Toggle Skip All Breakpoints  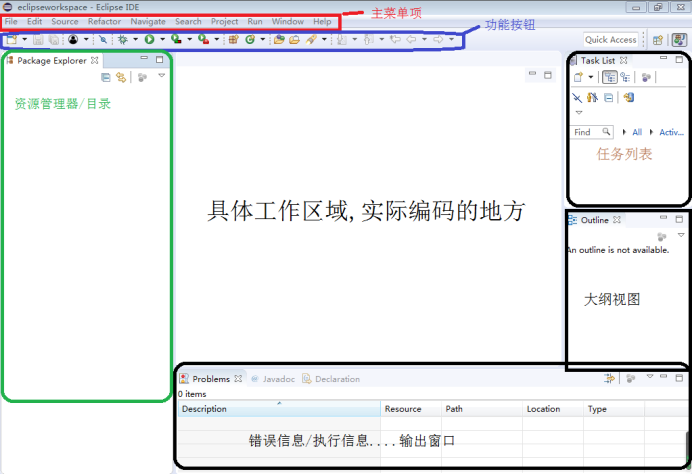[x=103, y=40]
